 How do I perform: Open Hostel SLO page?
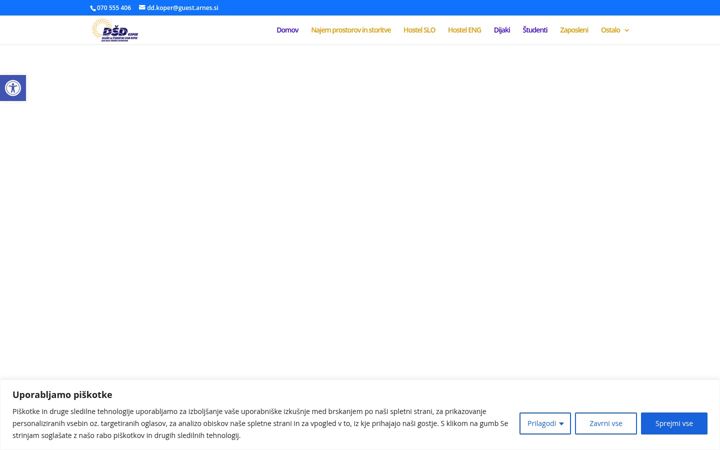click(x=419, y=30)
